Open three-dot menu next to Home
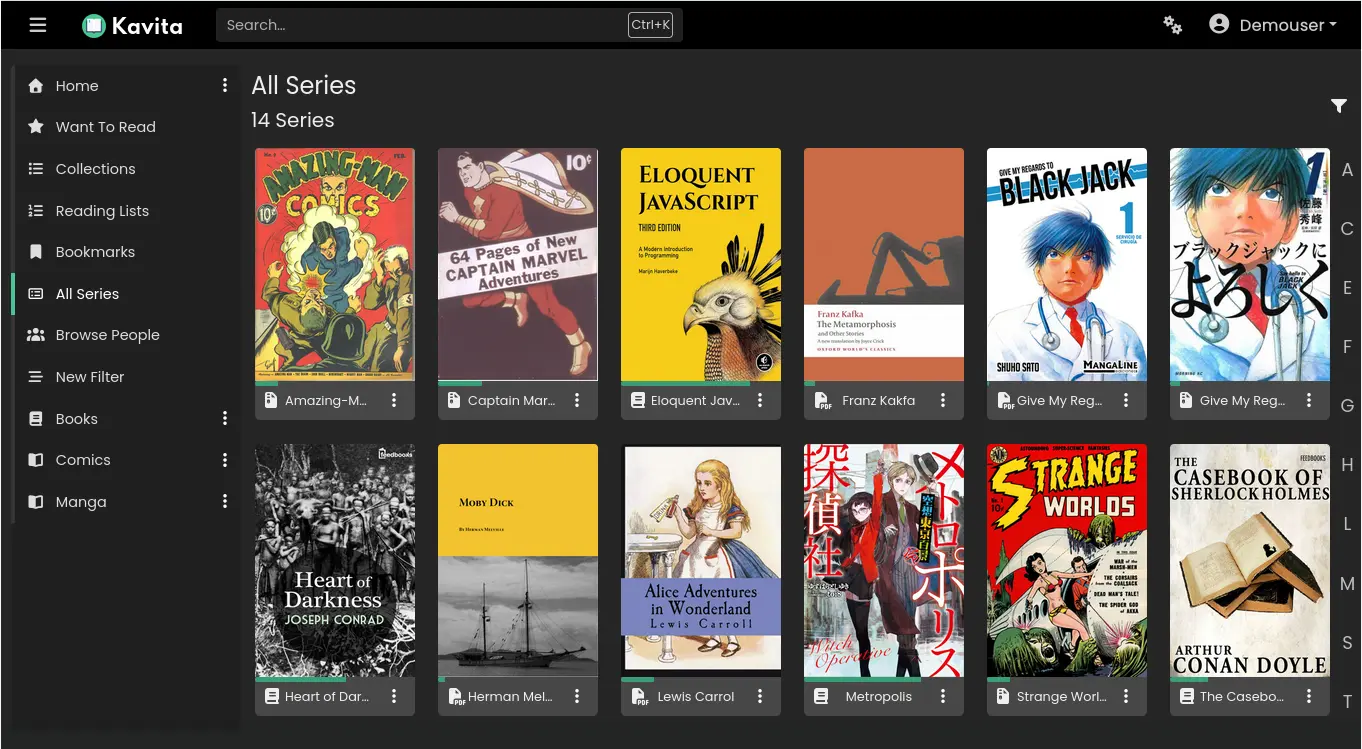Image resolution: width=1362 pixels, height=749 pixels. [225, 86]
